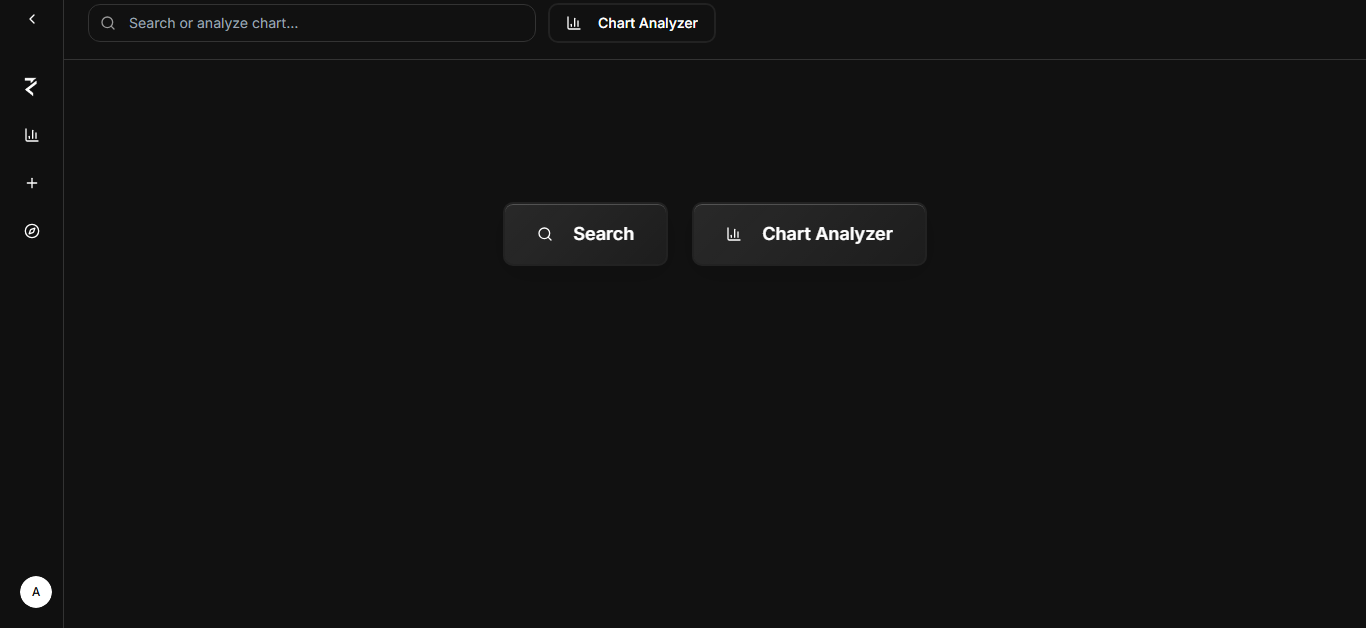Screen dimensions: 1366x628
Task: Click the app logo at the top of sidebar
Action: tap(29, 87)
